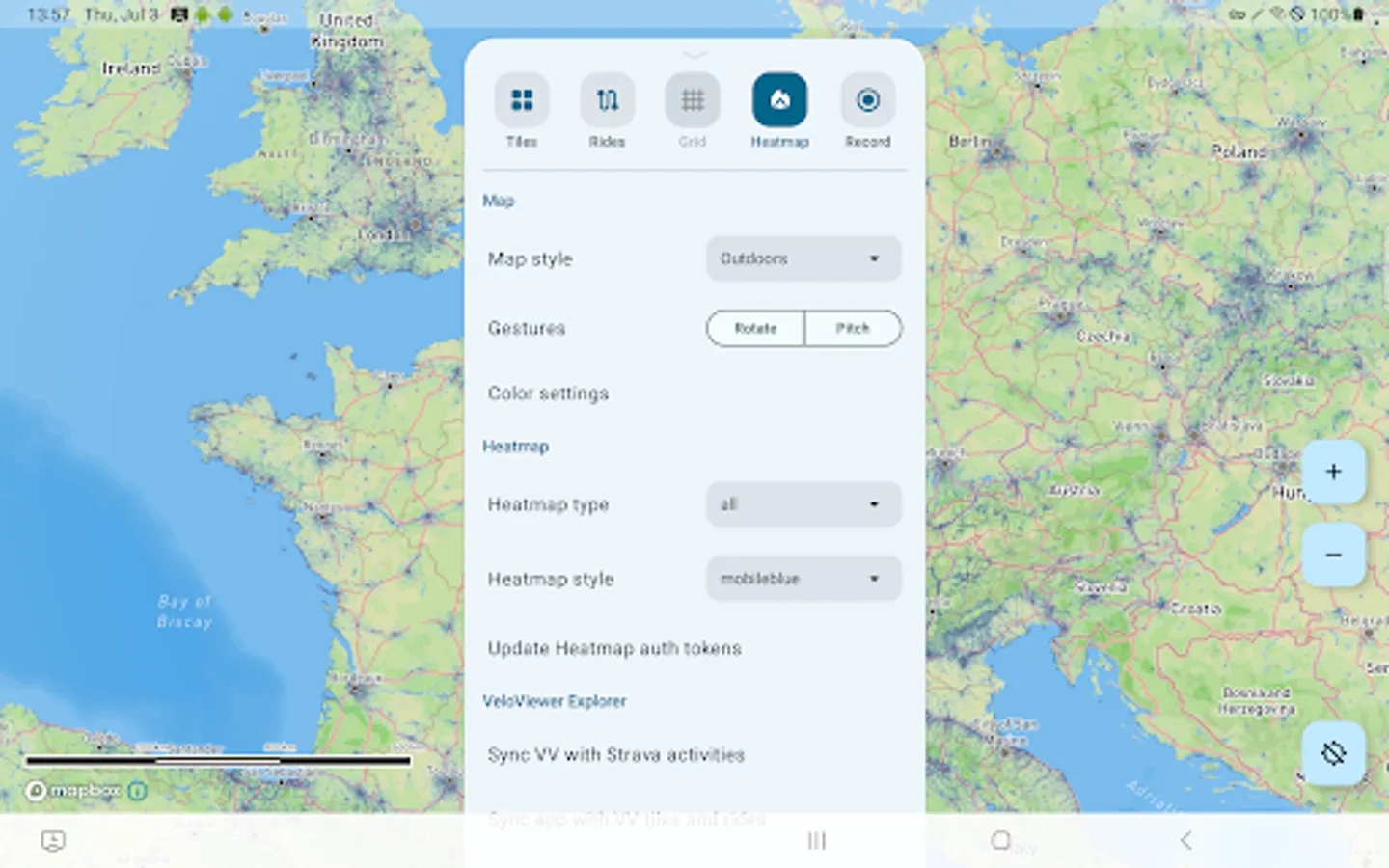Open the Tiles panel
Viewport: 1389px width, 868px height.
[x=521, y=99]
